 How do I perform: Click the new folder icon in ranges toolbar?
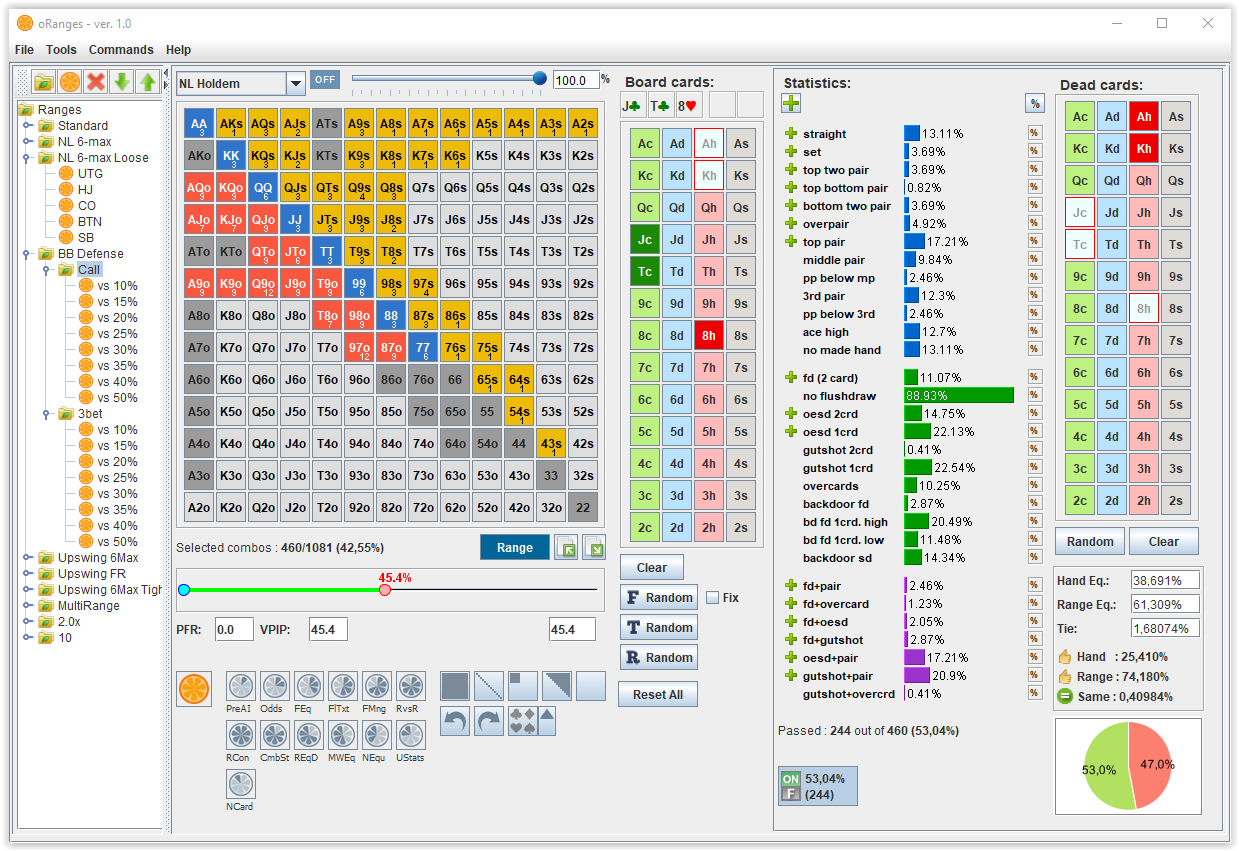coord(43,82)
